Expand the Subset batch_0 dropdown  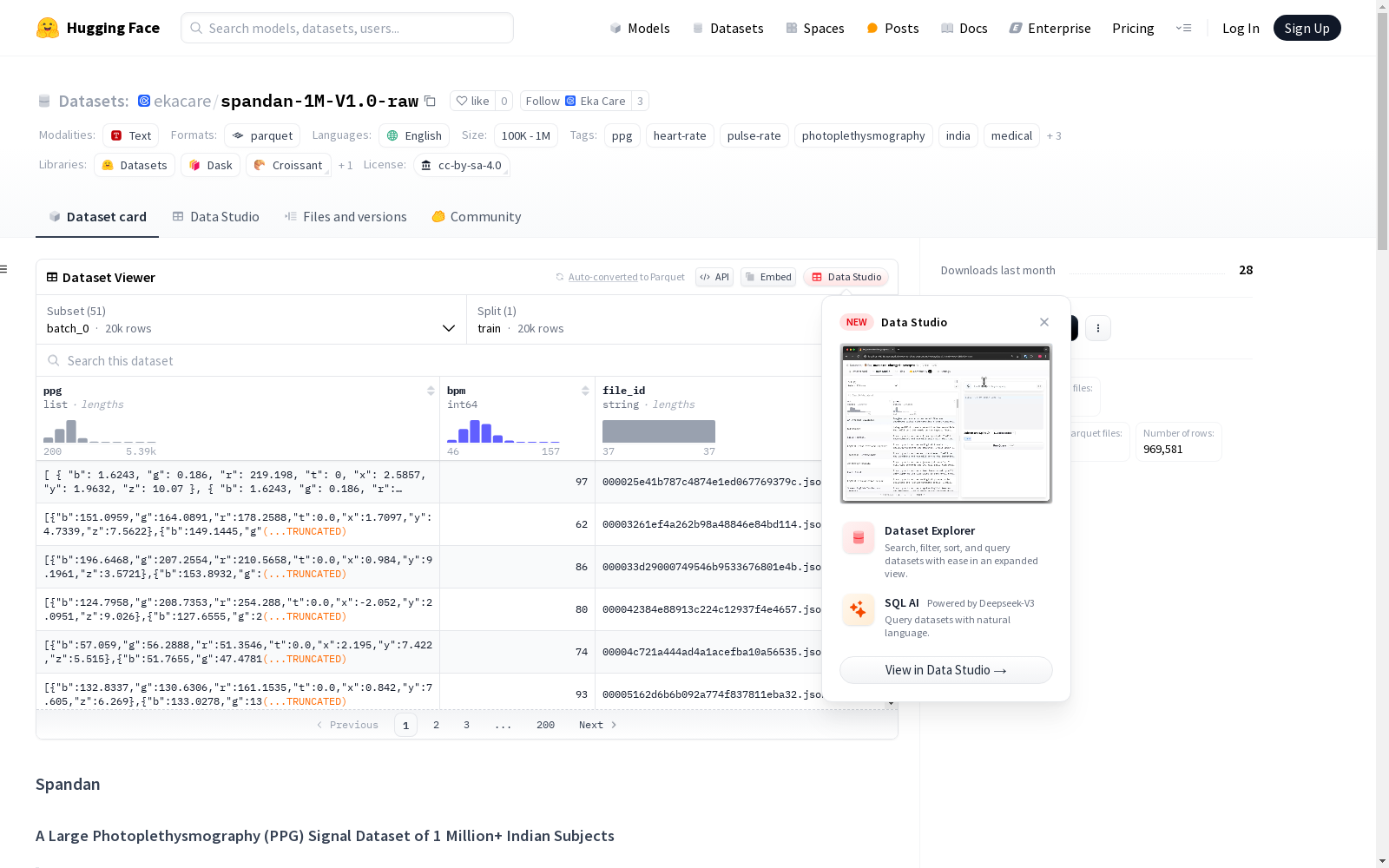[x=251, y=319]
